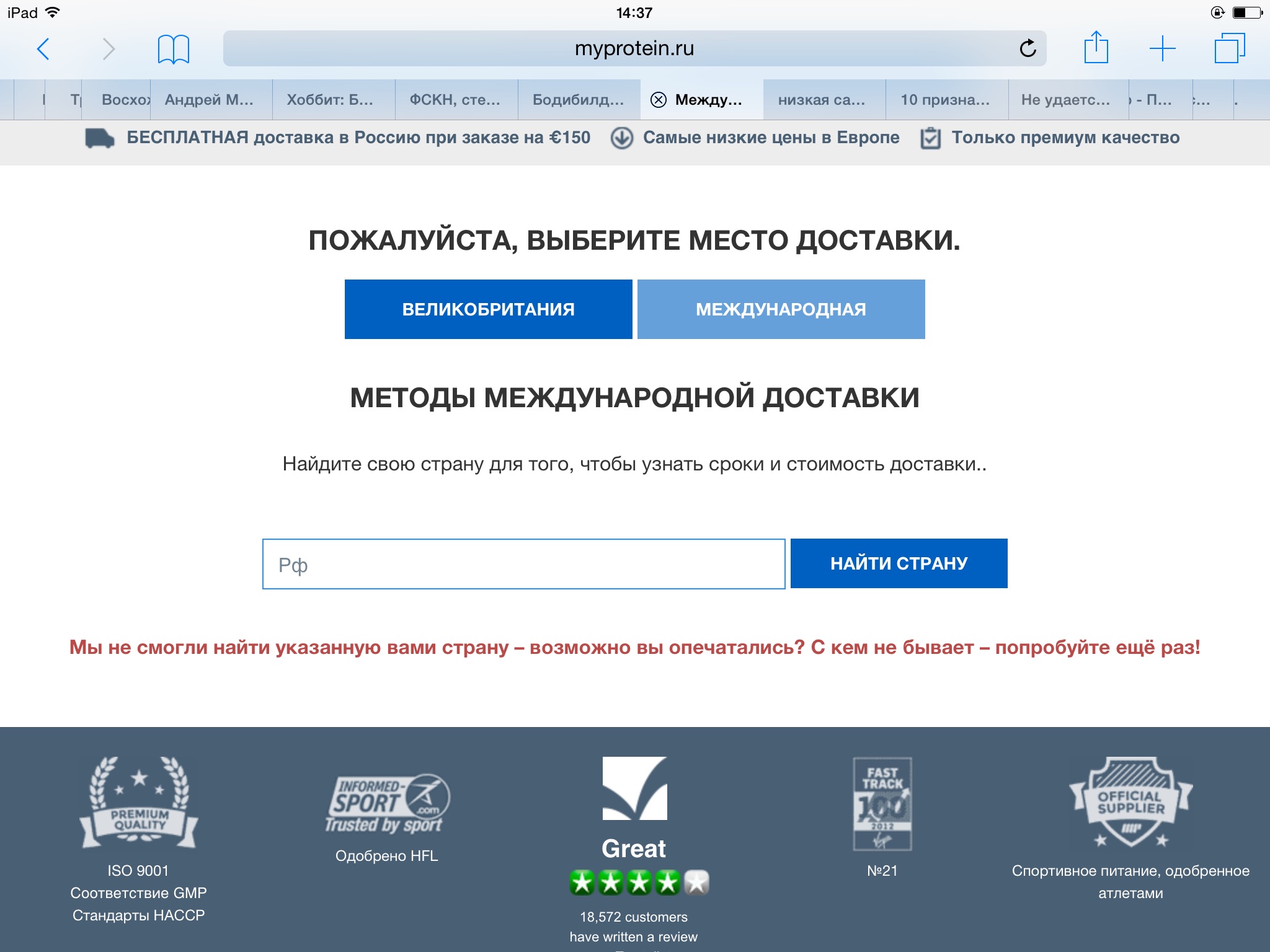Add a new tab with plus icon
The image size is (1270, 952).
click(1162, 48)
